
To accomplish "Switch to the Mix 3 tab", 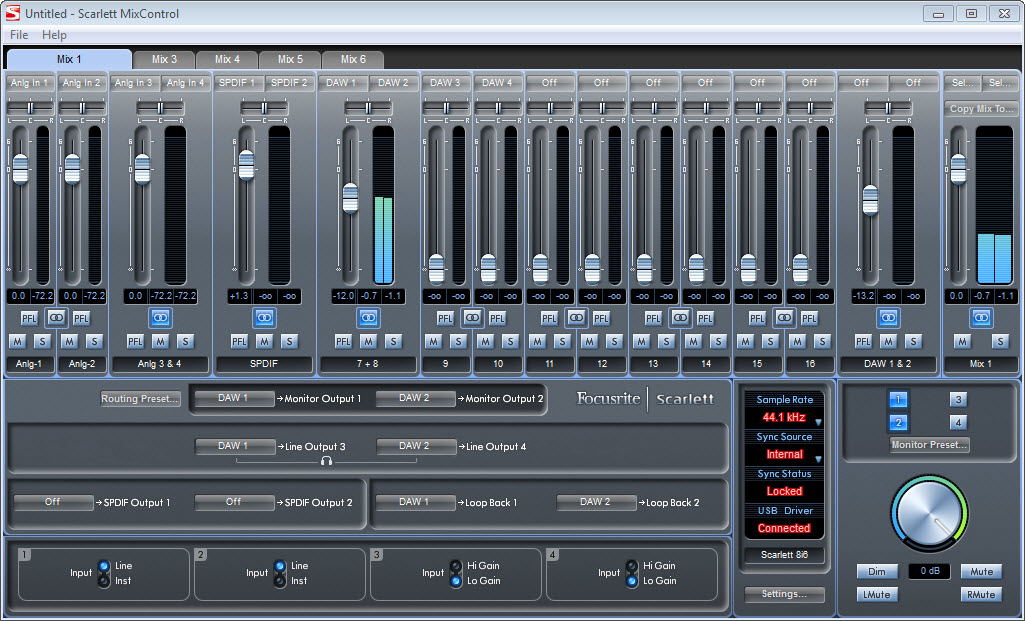I will pyautogui.click(x=163, y=60).
